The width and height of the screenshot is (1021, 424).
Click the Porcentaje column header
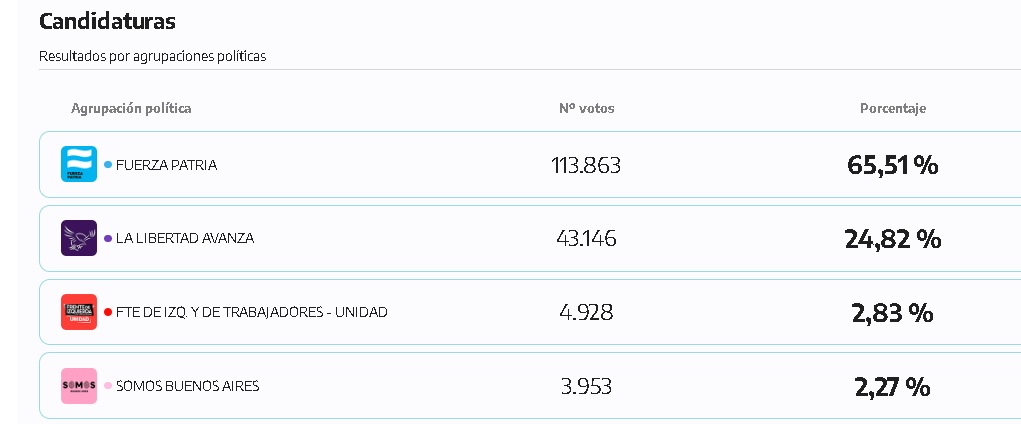[x=893, y=108]
